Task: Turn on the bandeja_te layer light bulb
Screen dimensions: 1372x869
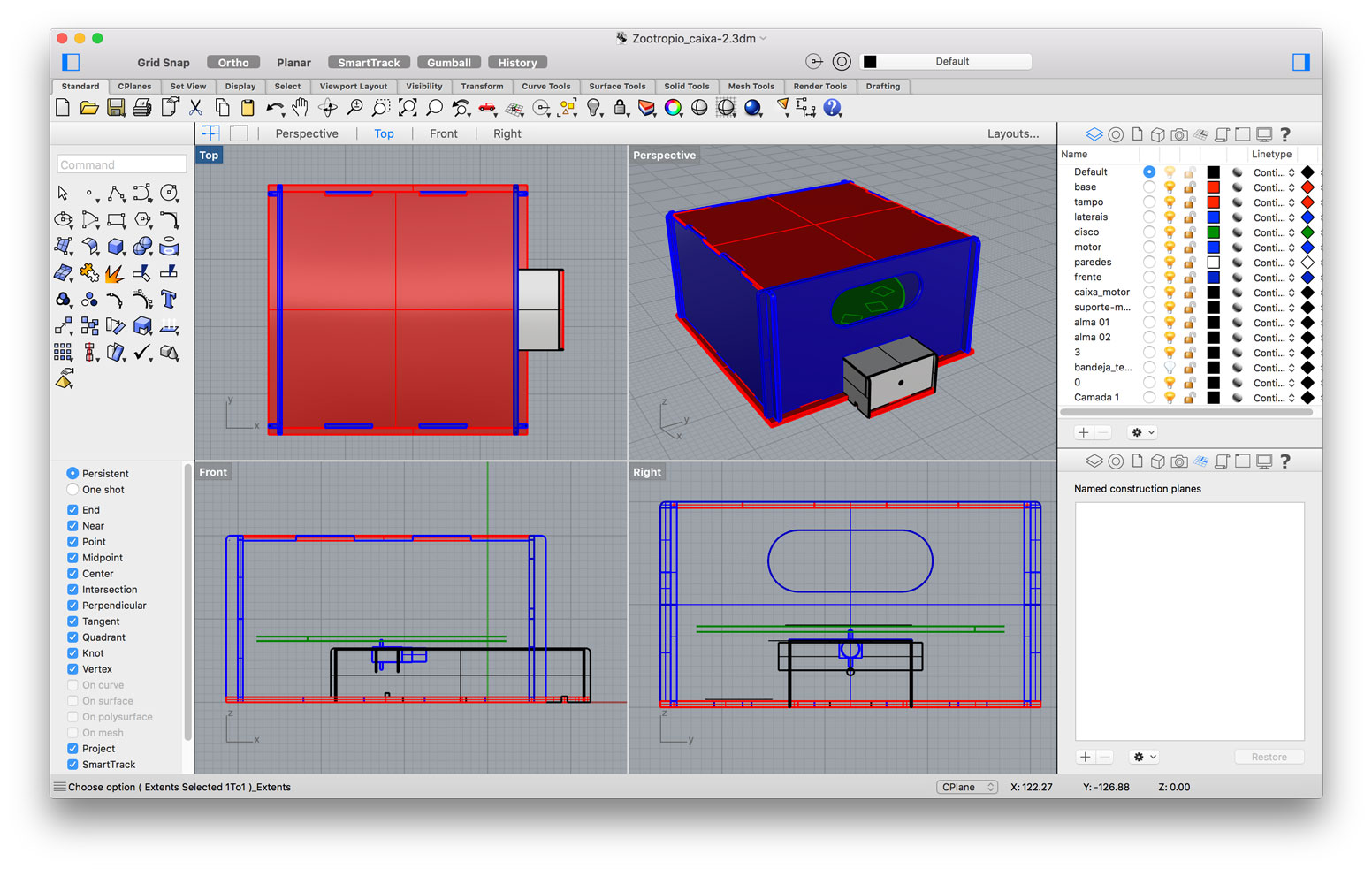Action: (1169, 368)
